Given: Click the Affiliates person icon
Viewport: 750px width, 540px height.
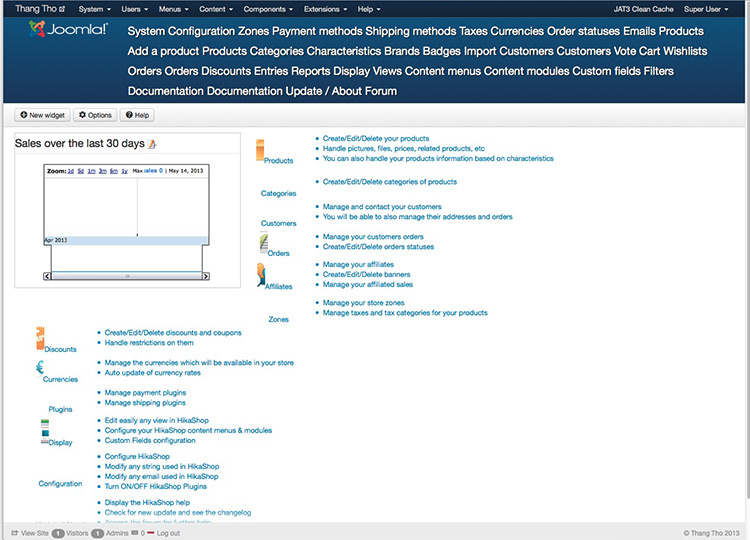Looking at the screenshot, I should [261, 276].
